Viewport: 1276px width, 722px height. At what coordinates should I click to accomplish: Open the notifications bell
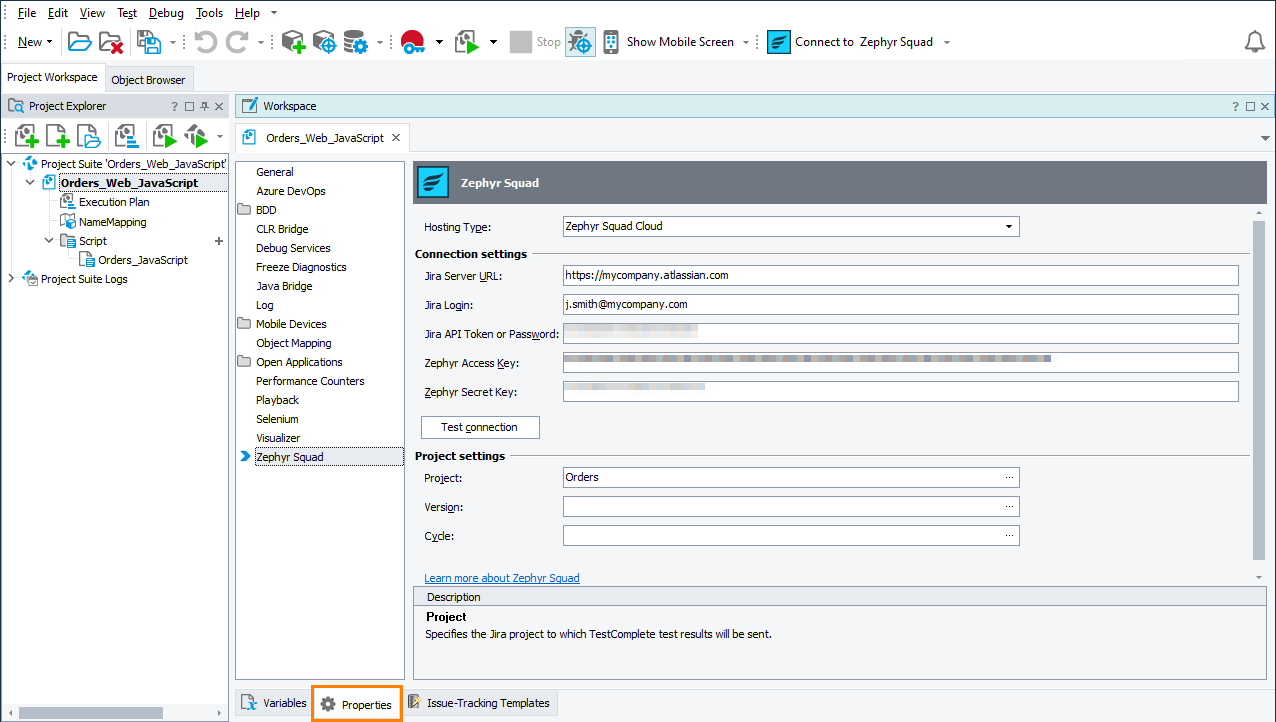tap(1254, 41)
